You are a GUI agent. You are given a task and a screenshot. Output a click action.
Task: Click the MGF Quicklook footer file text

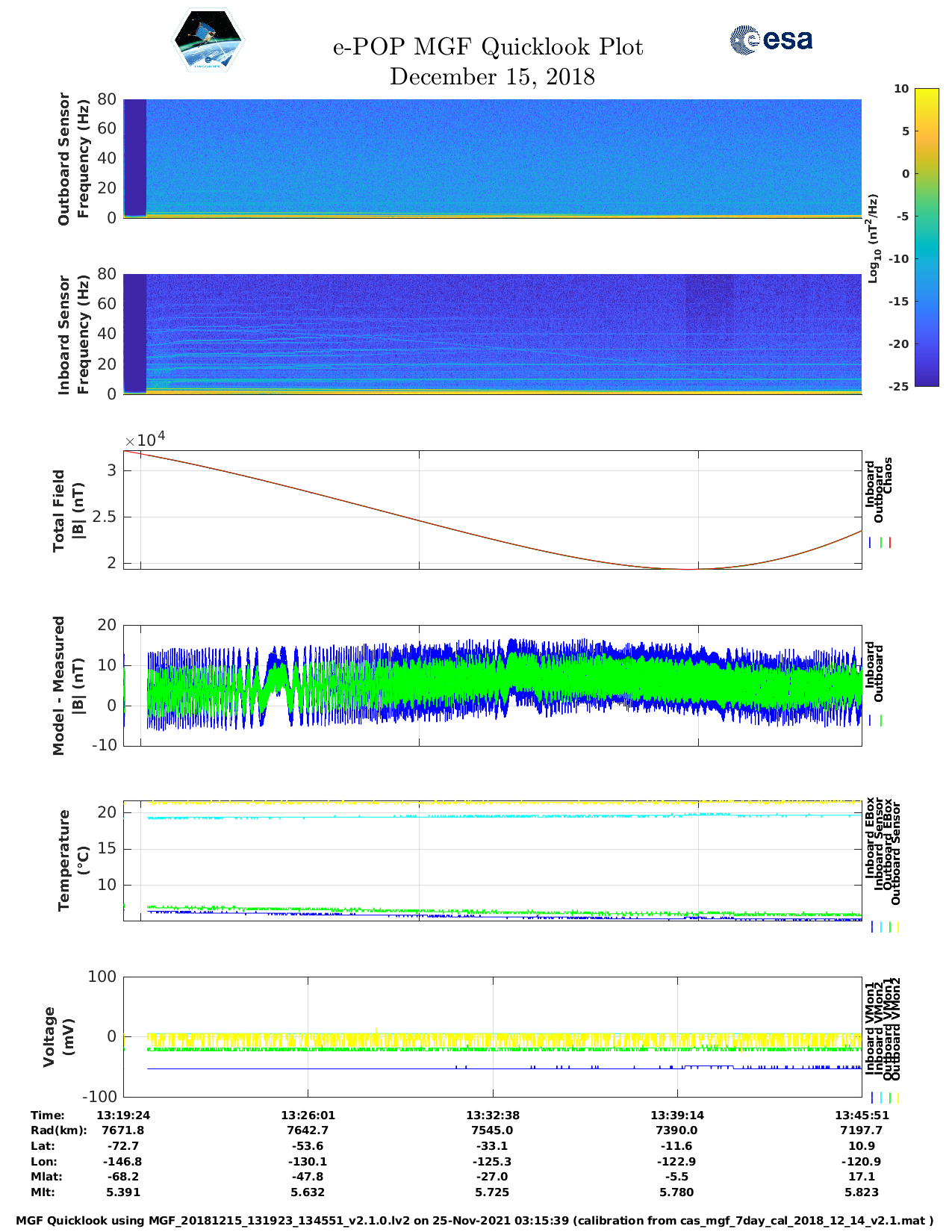tap(475, 1221)
